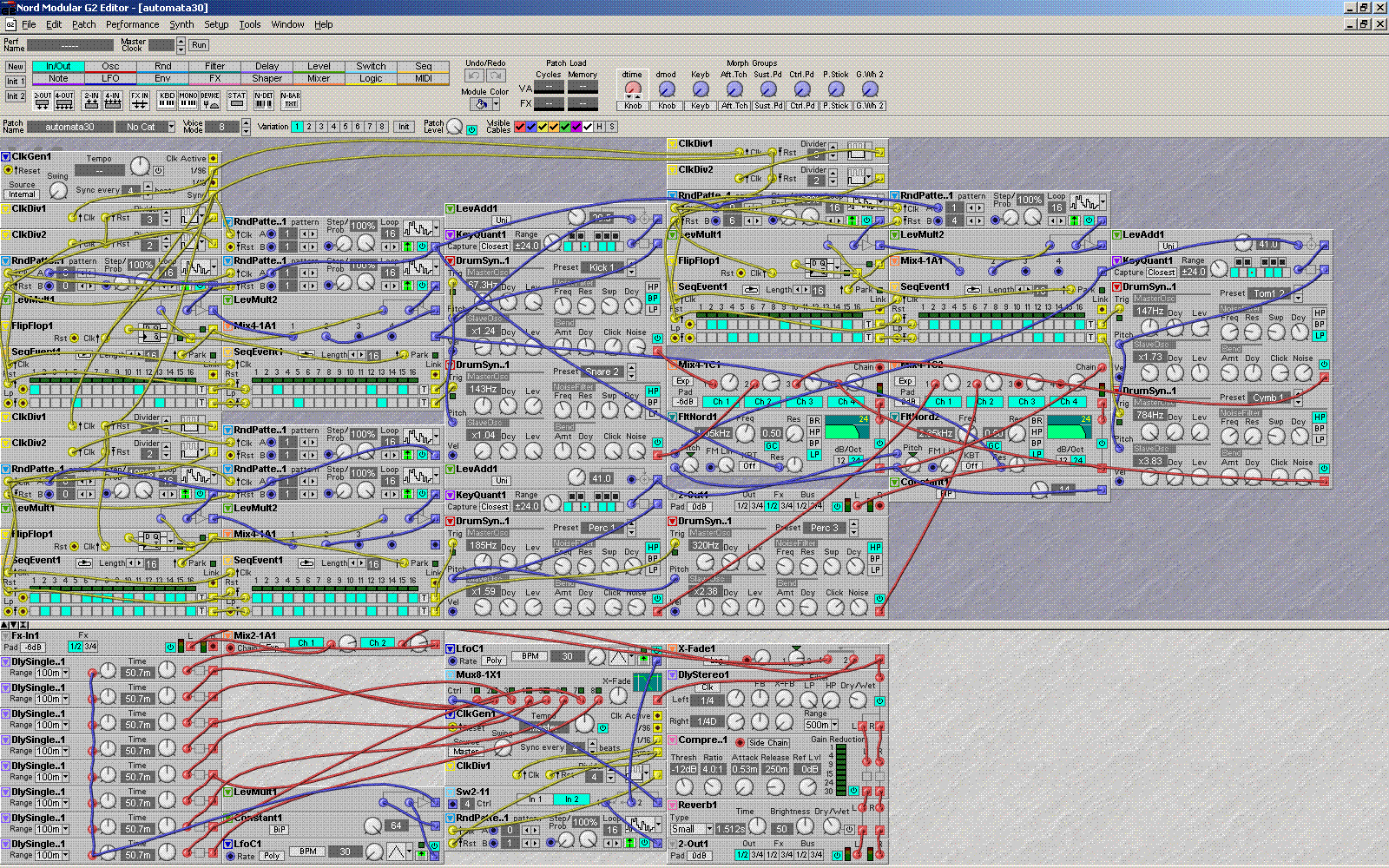Select the DEVICE module icon

[x=210, y=101]
